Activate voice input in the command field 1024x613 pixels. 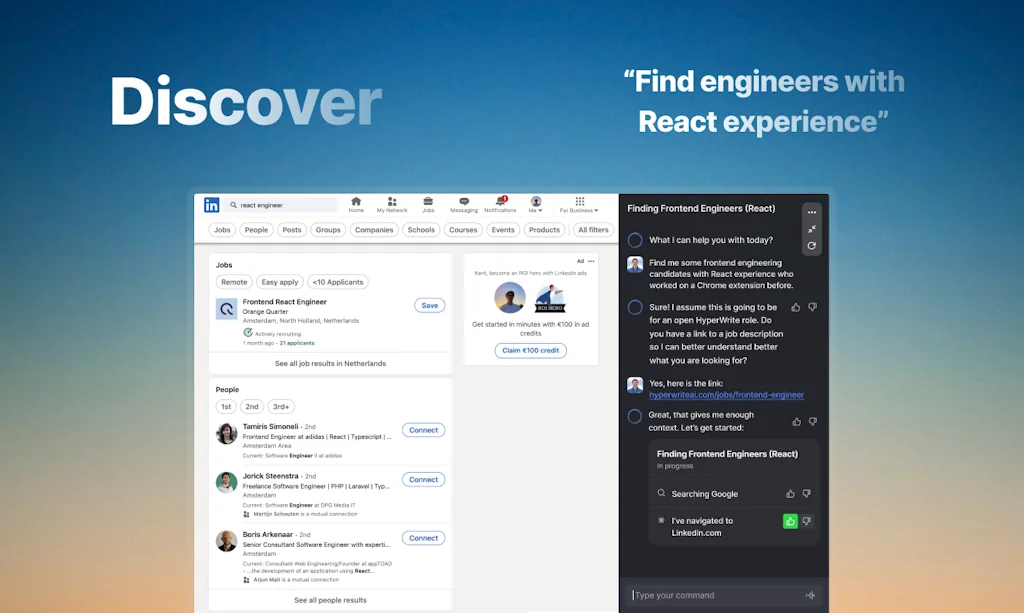(811, 594)
